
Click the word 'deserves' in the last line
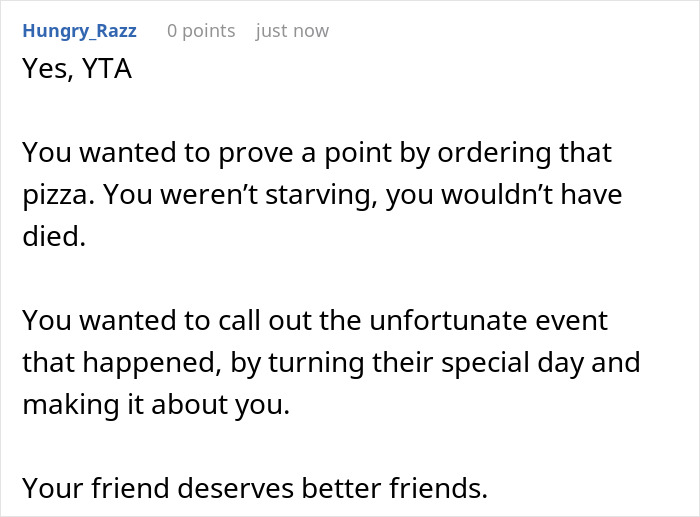pyautogui.click(x=236, y=487)
